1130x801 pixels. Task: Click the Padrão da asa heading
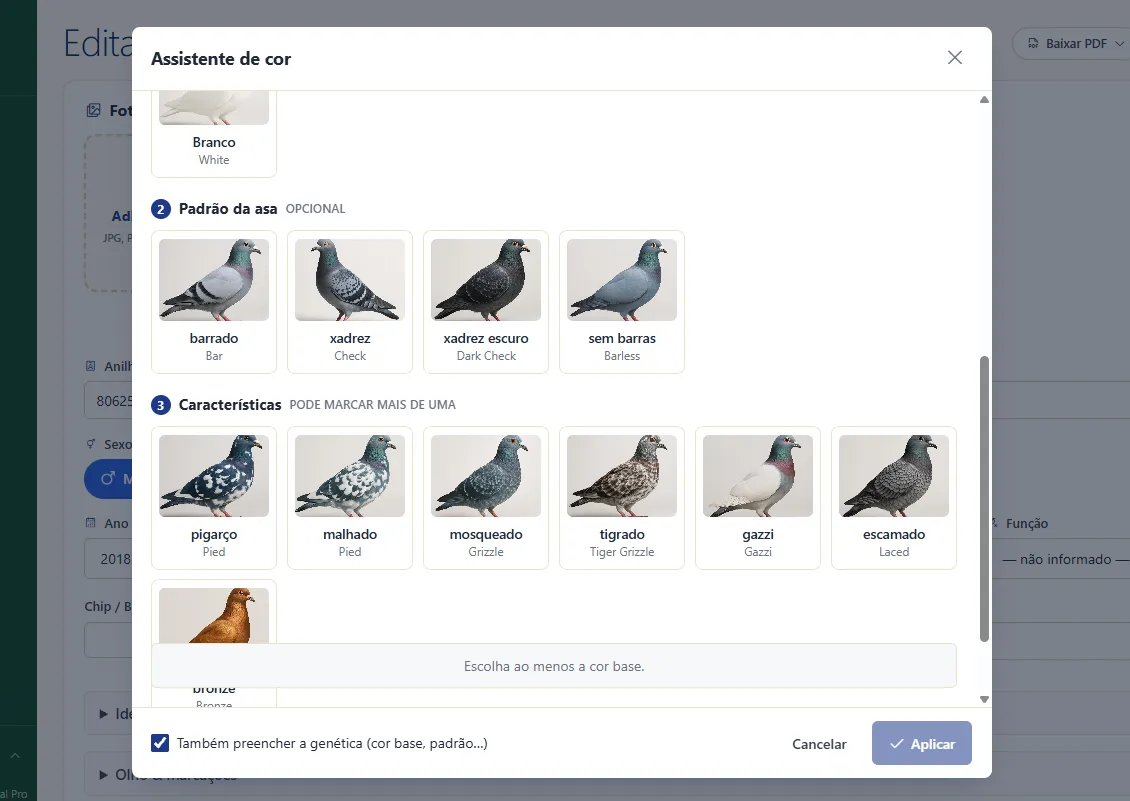pos(228,209)
